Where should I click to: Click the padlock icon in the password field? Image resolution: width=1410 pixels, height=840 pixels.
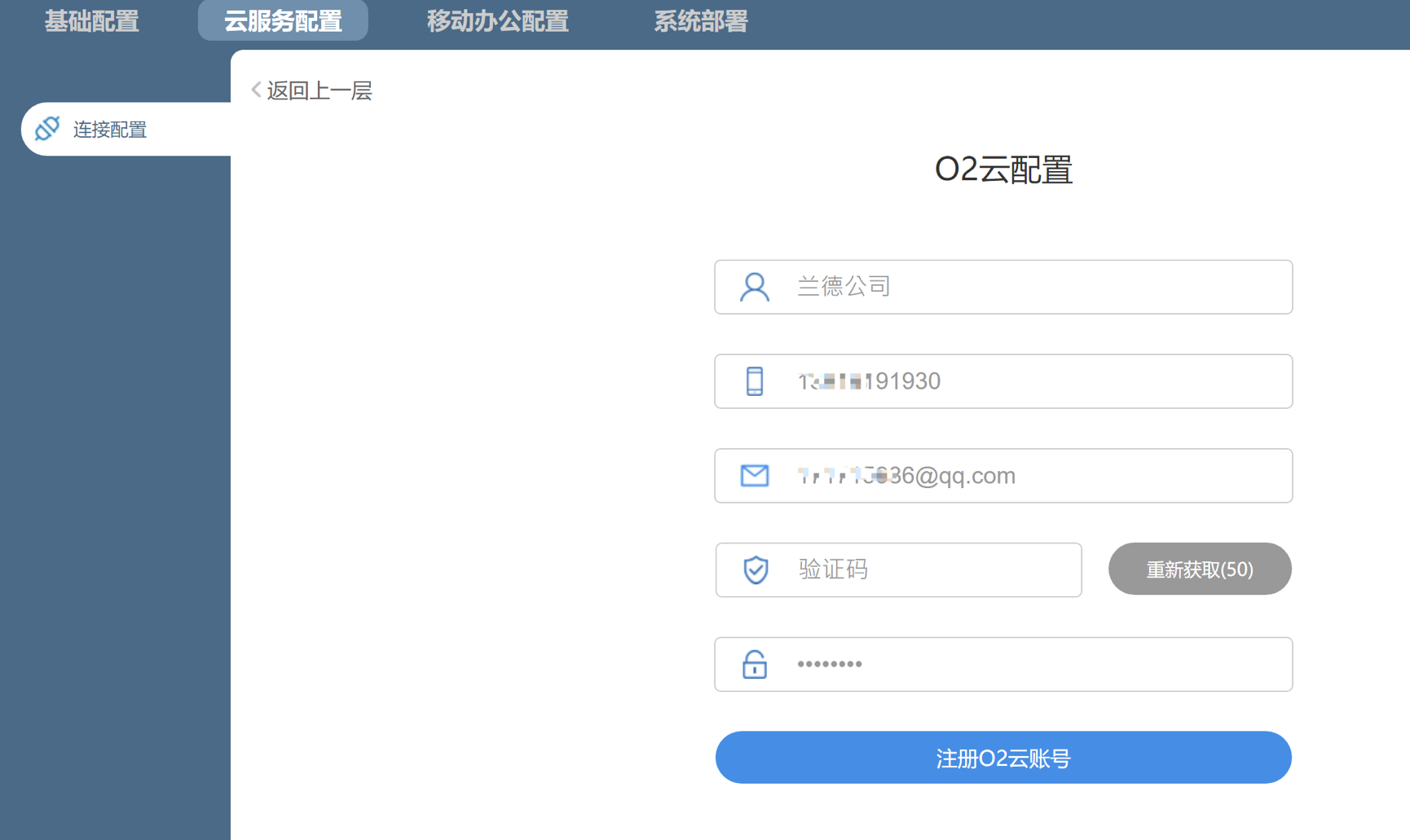(754, 664)
